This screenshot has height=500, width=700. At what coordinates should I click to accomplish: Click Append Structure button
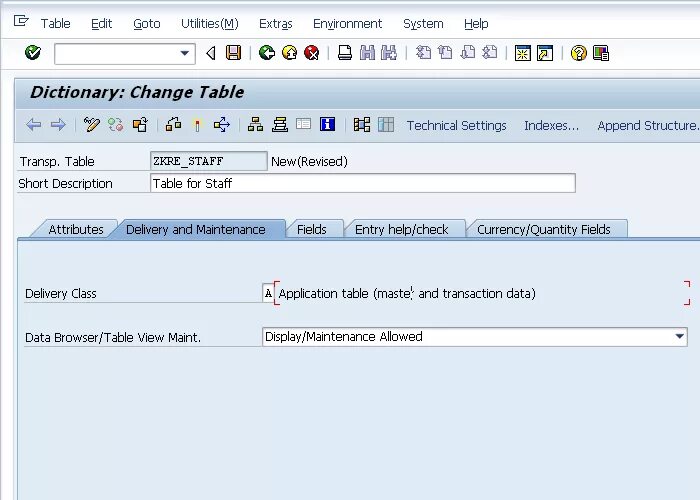pyautogui.click(x=648, y=125)
